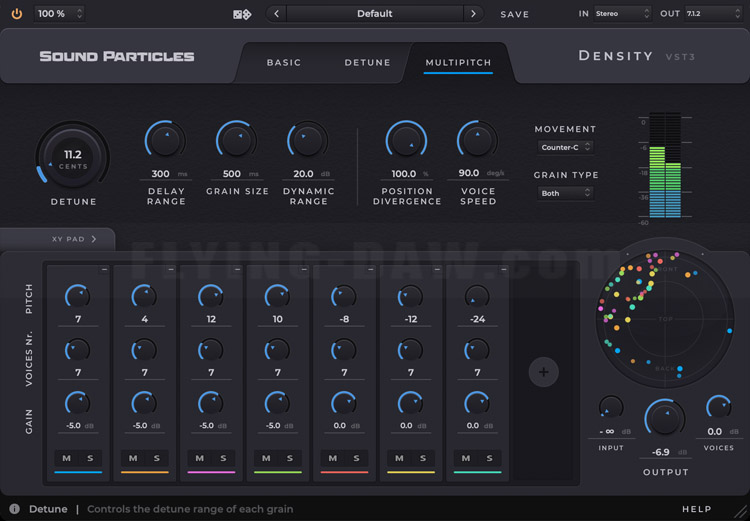Click the info icon in status bar

pos(14,509)
